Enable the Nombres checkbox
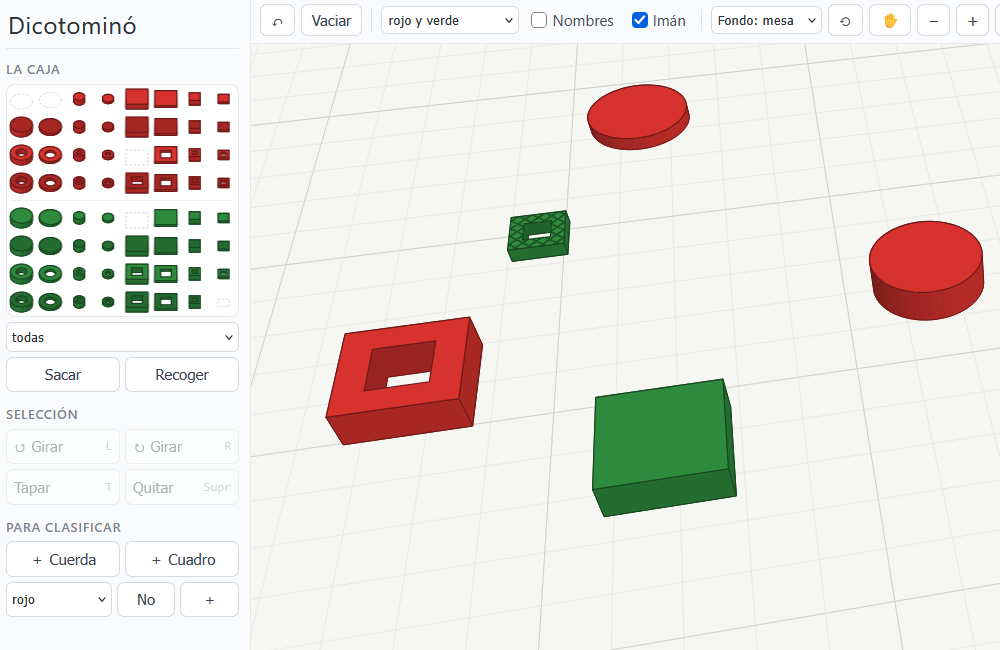Viewport: 1000px width, 650px height. (x=539, y=20)
